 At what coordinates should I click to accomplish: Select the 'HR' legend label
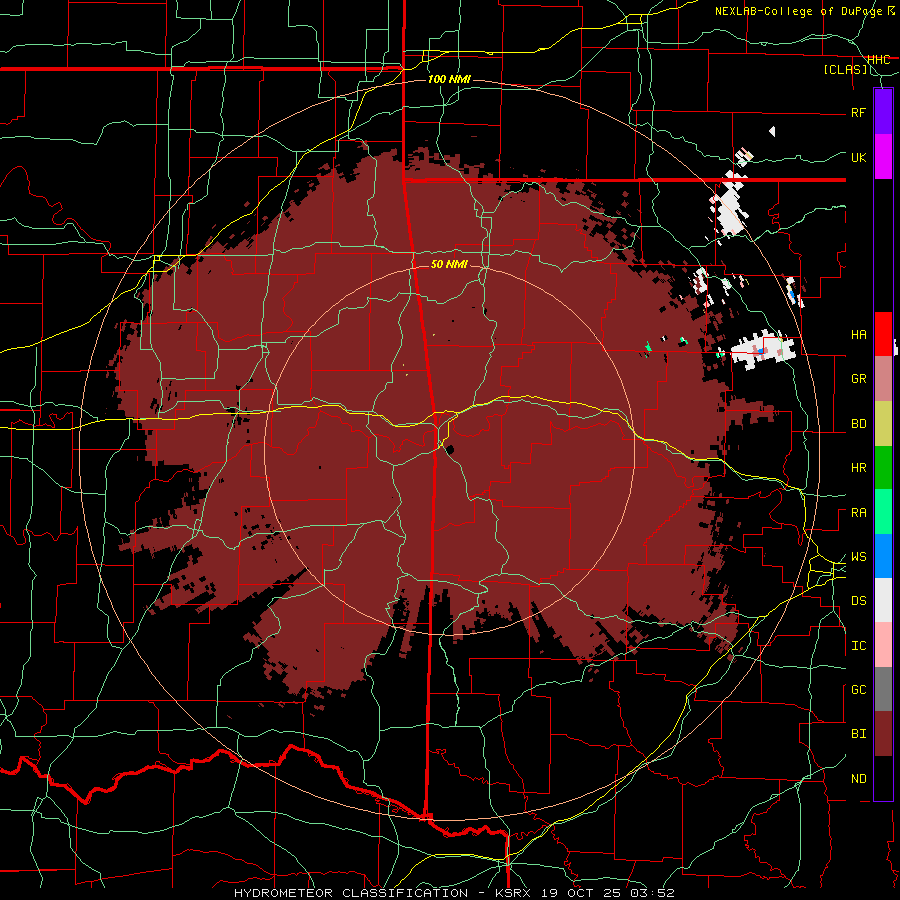click(x=858, y=468)
